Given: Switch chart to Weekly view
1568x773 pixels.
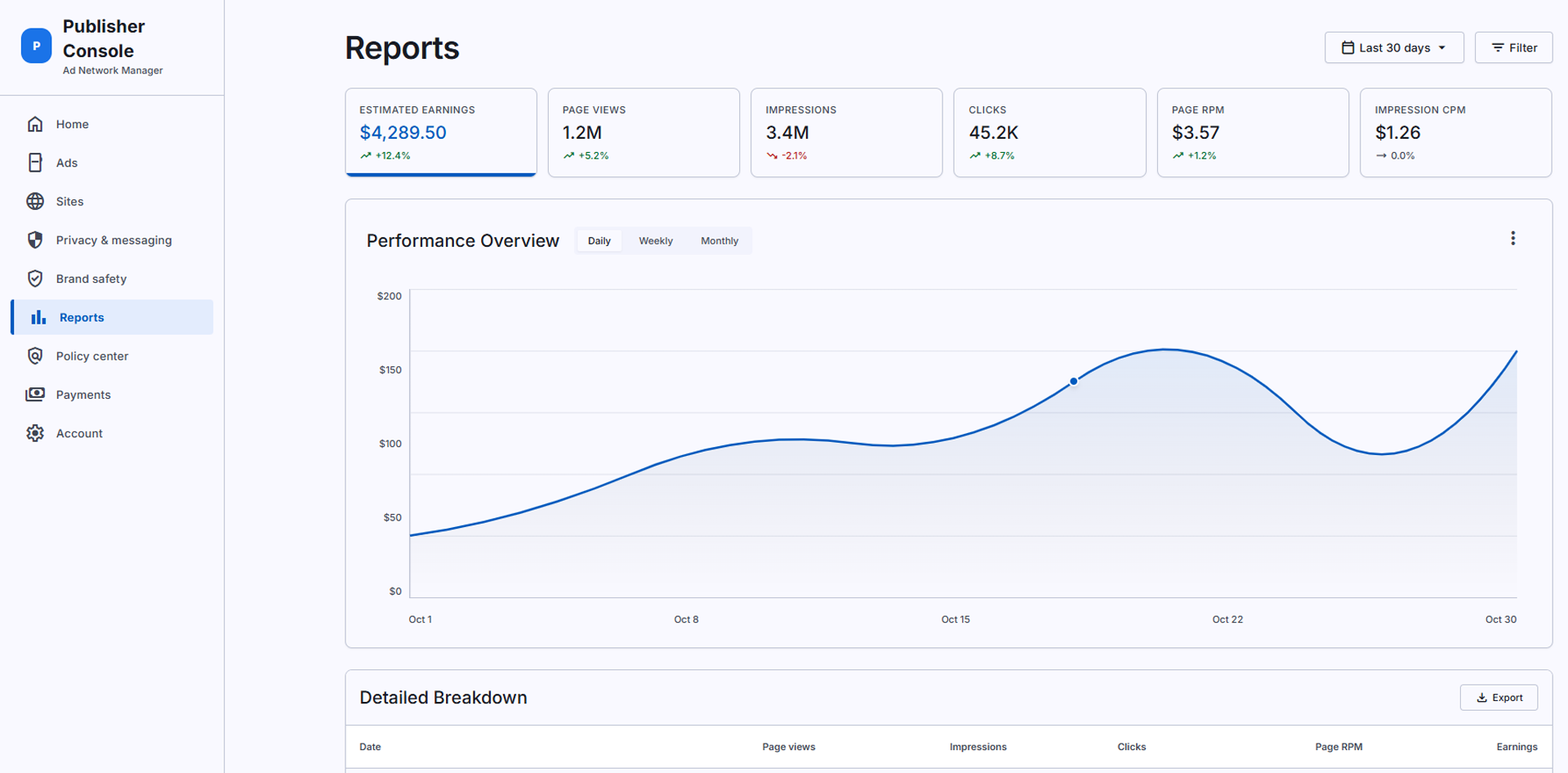Looking at the screenshot, I should pos(656,241).
